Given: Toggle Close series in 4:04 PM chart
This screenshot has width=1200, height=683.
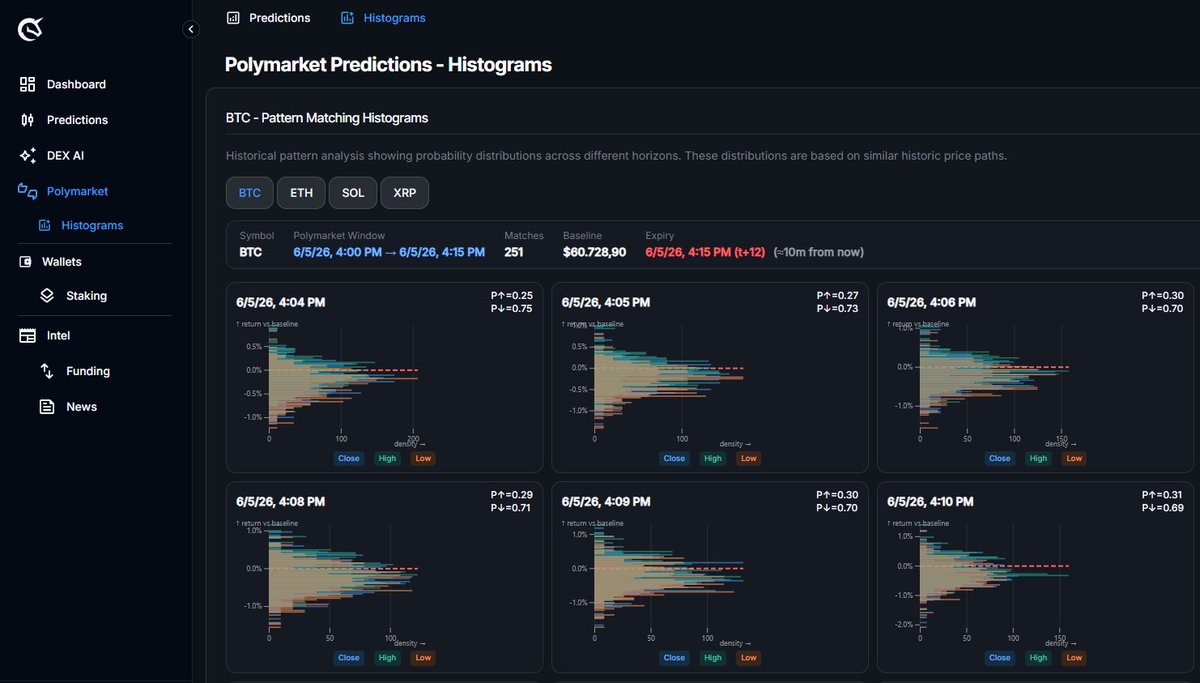Looking at the screenshot, I should [x=349, y=459].
